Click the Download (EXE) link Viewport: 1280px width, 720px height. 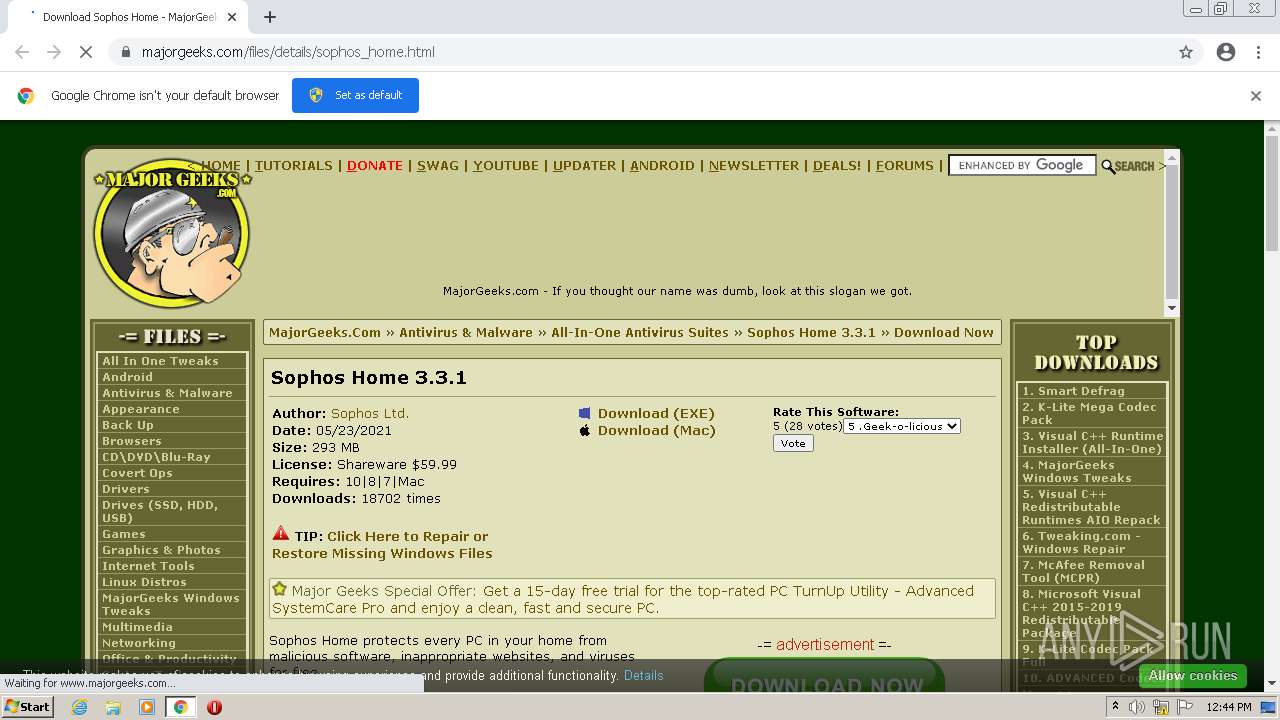(x=656, y=413)
